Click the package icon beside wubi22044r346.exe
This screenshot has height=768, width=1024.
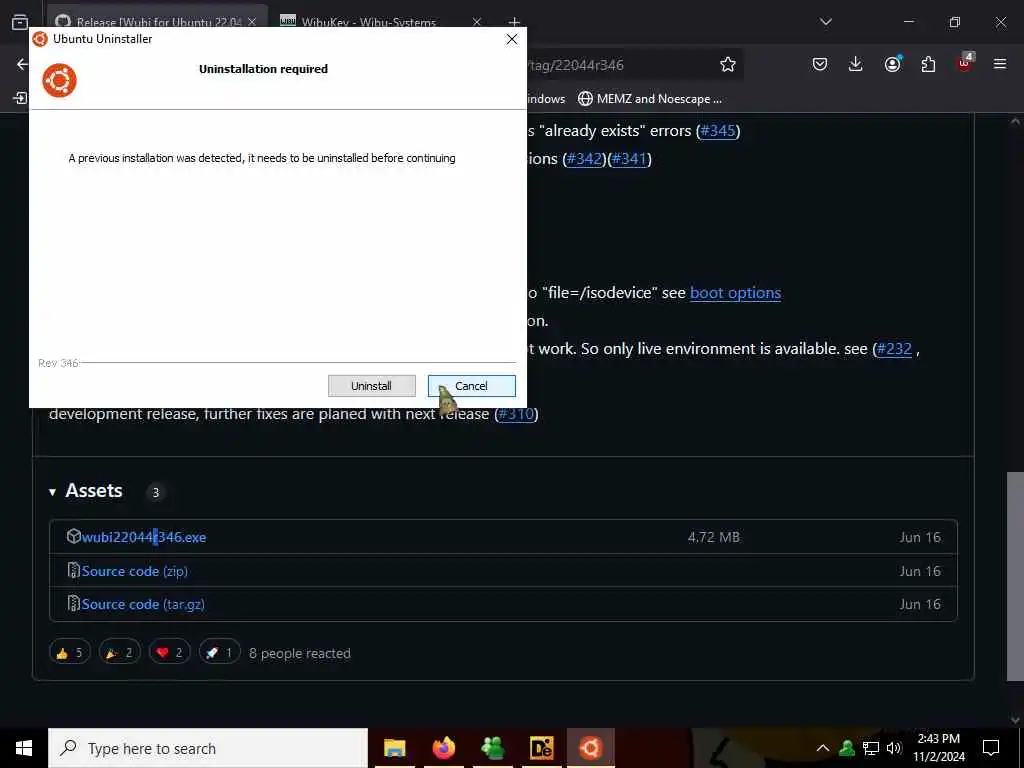[74, 536]
